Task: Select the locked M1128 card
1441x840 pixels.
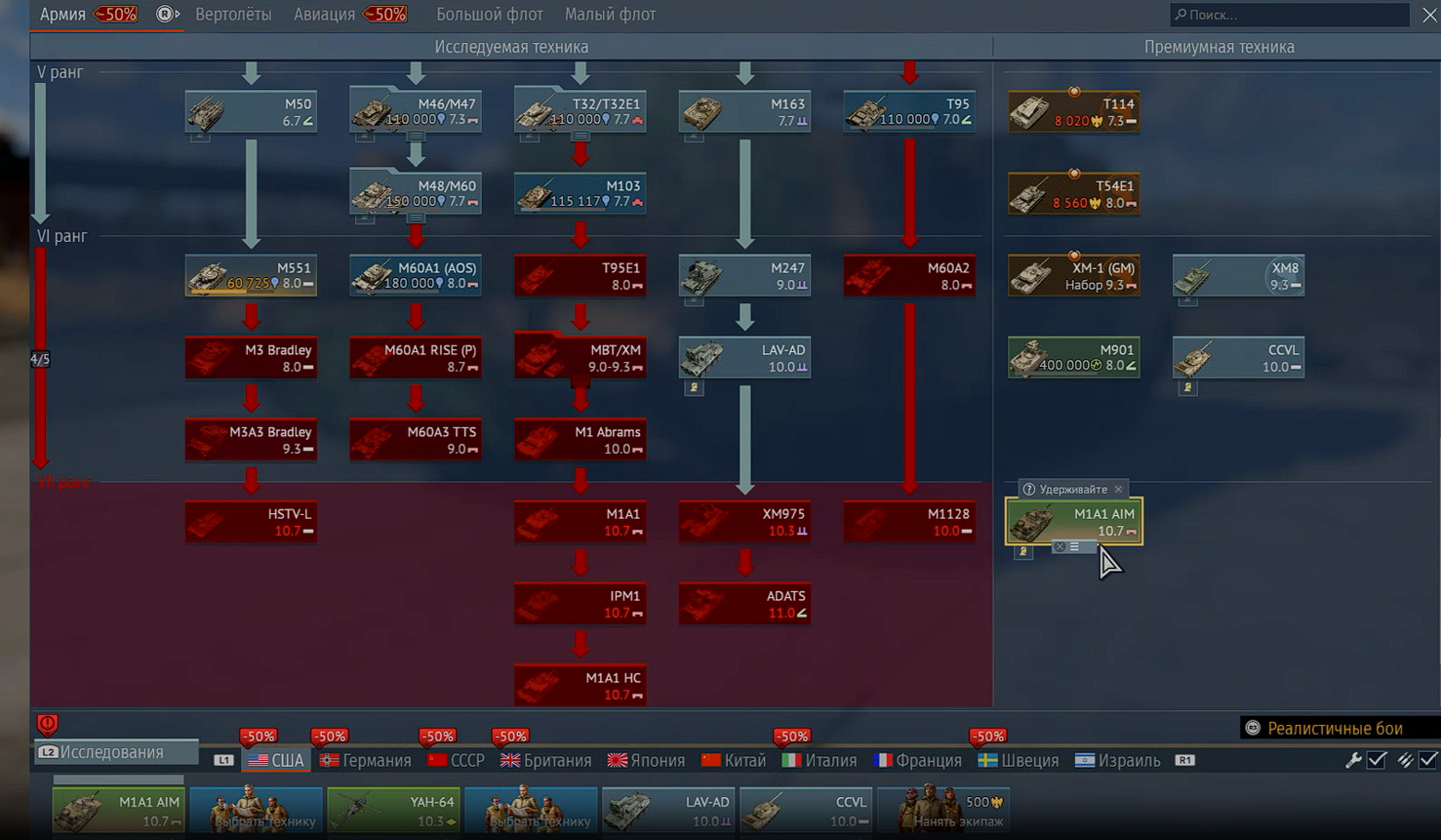Action: click(x=909, y=522)
